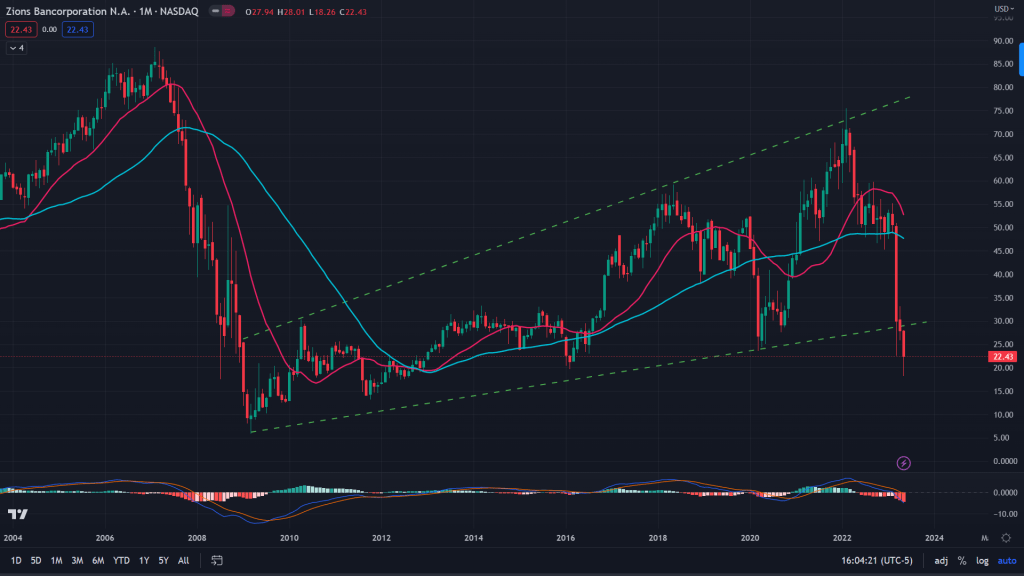
Task: Switch range to 5Y
Action: [x=163, y=560]
